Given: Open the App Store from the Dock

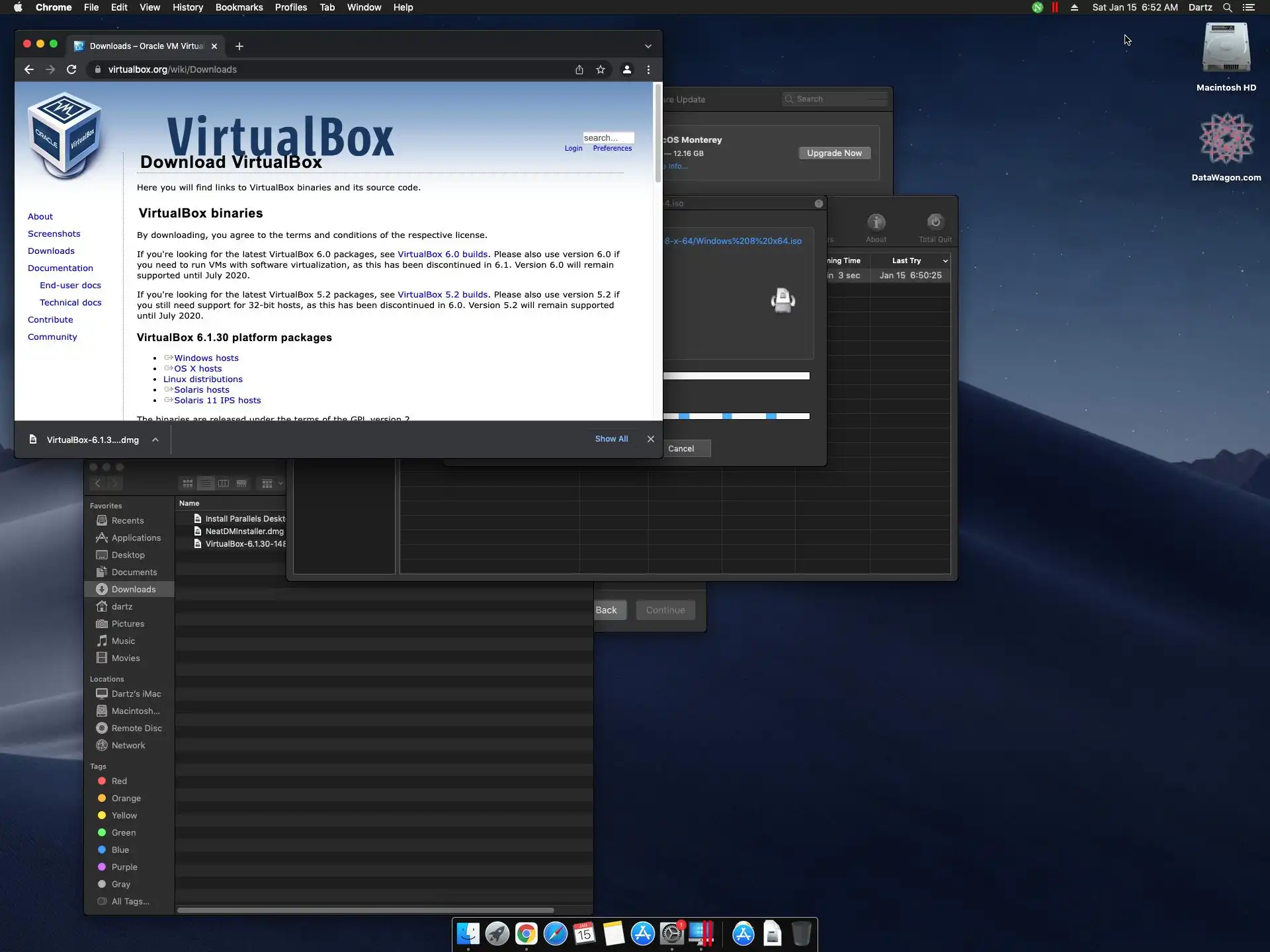Looking at the screenshot, I should pos(642,933).
